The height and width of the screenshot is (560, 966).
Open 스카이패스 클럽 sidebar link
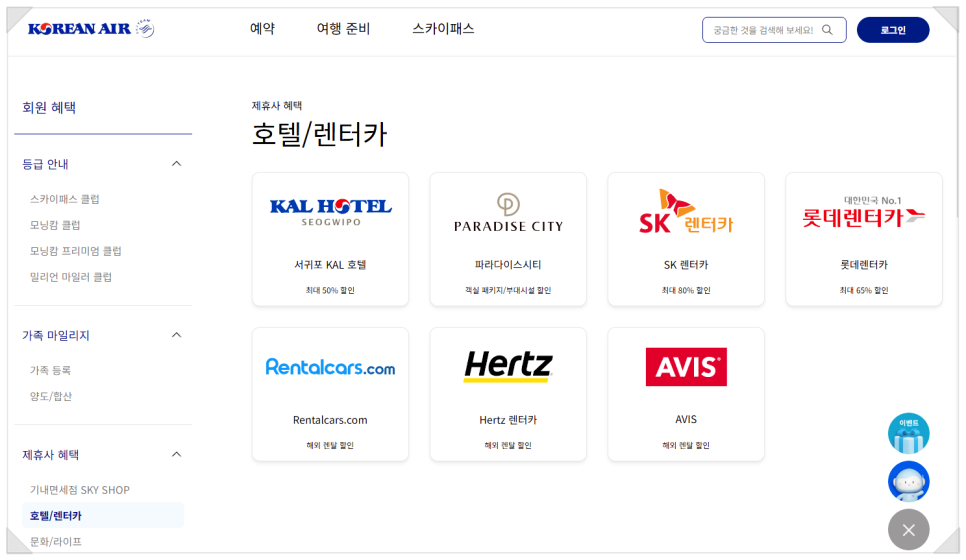[65, 199]
